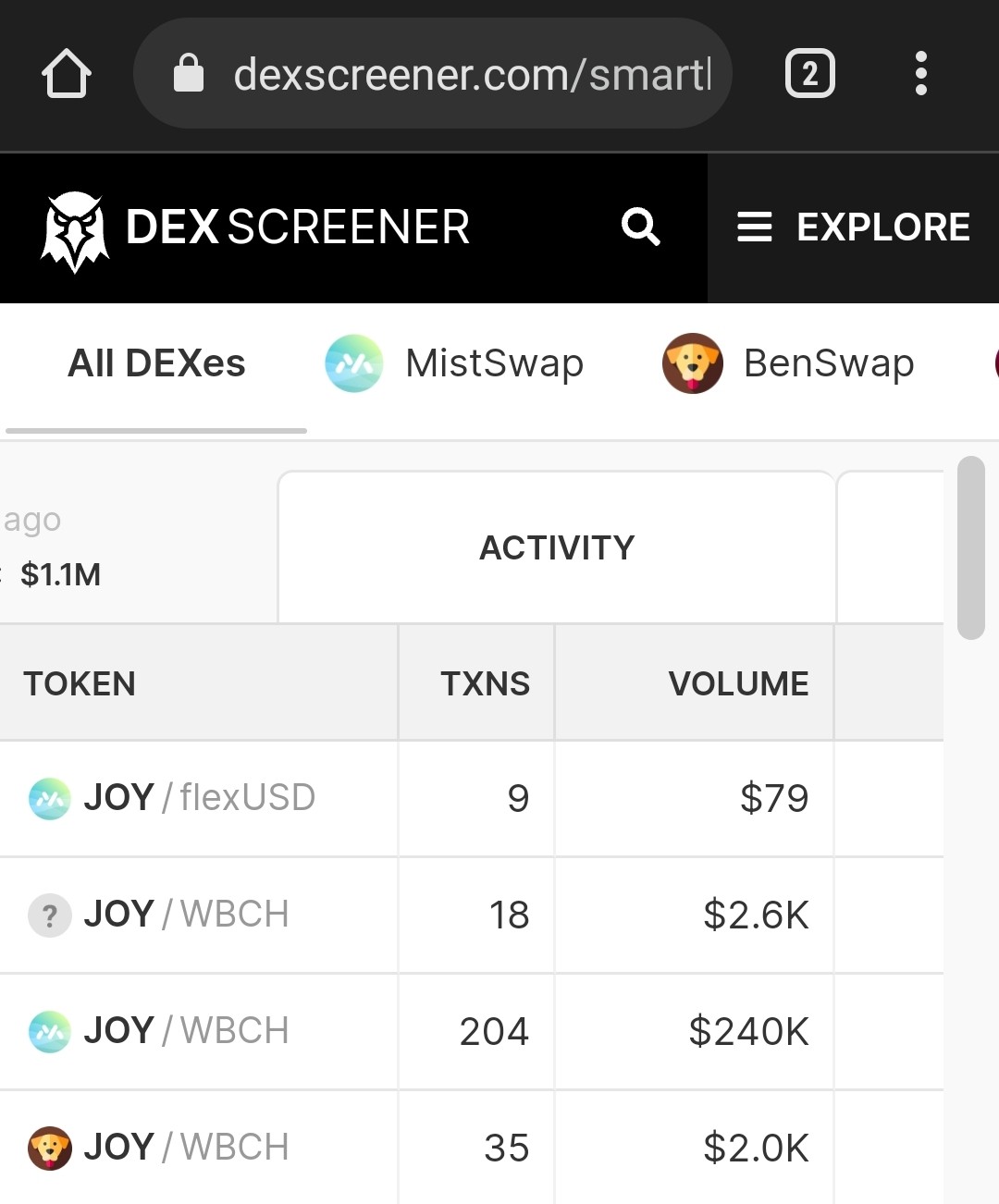Click the MistSwap logo icon
999x1204 pixels.
coord(353,363)
